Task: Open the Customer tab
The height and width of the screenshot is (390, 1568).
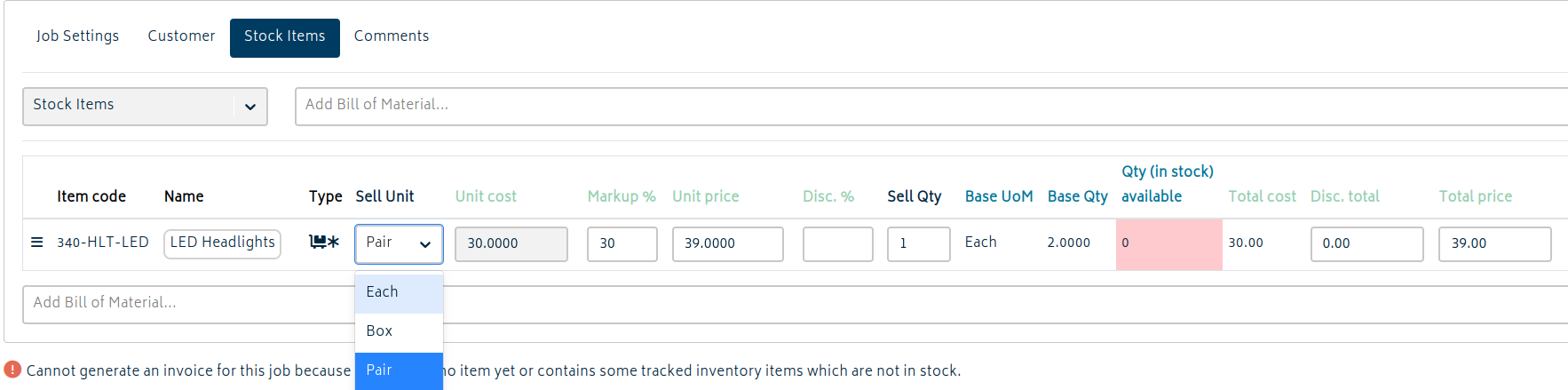Action: pos(181,36)
